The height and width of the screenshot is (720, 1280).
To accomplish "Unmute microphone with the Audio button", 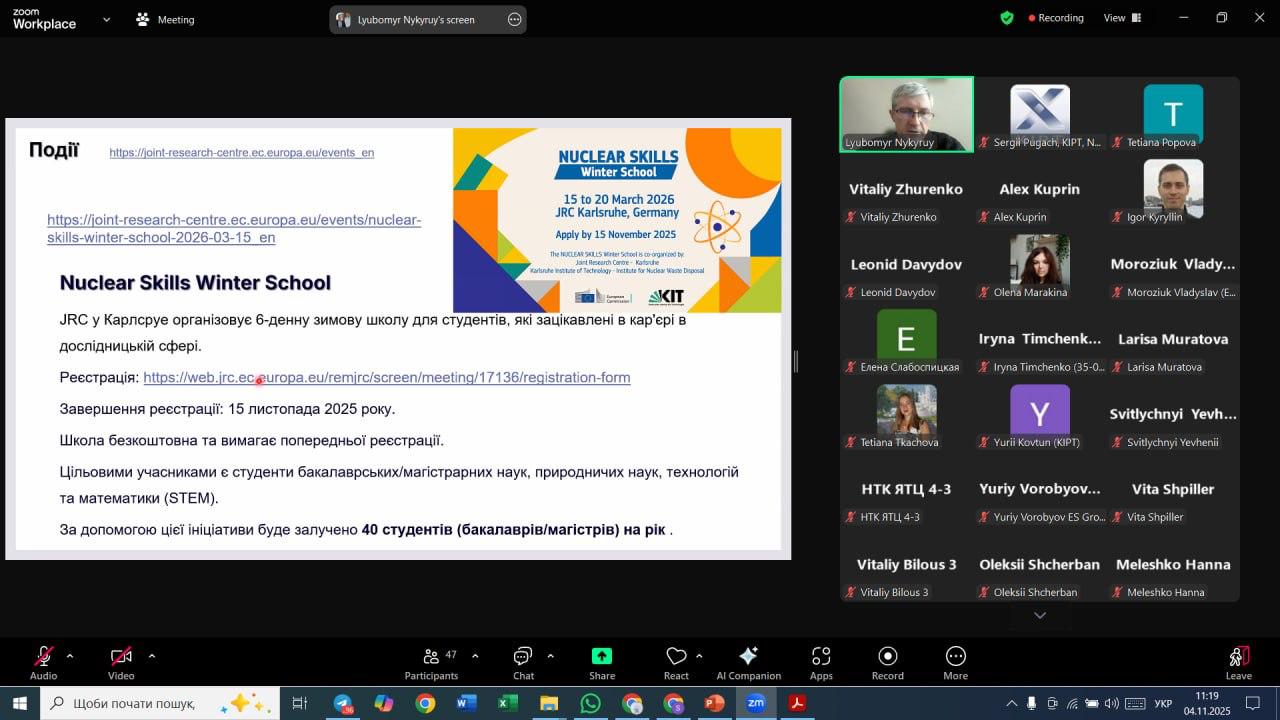I will coord(43,662).
